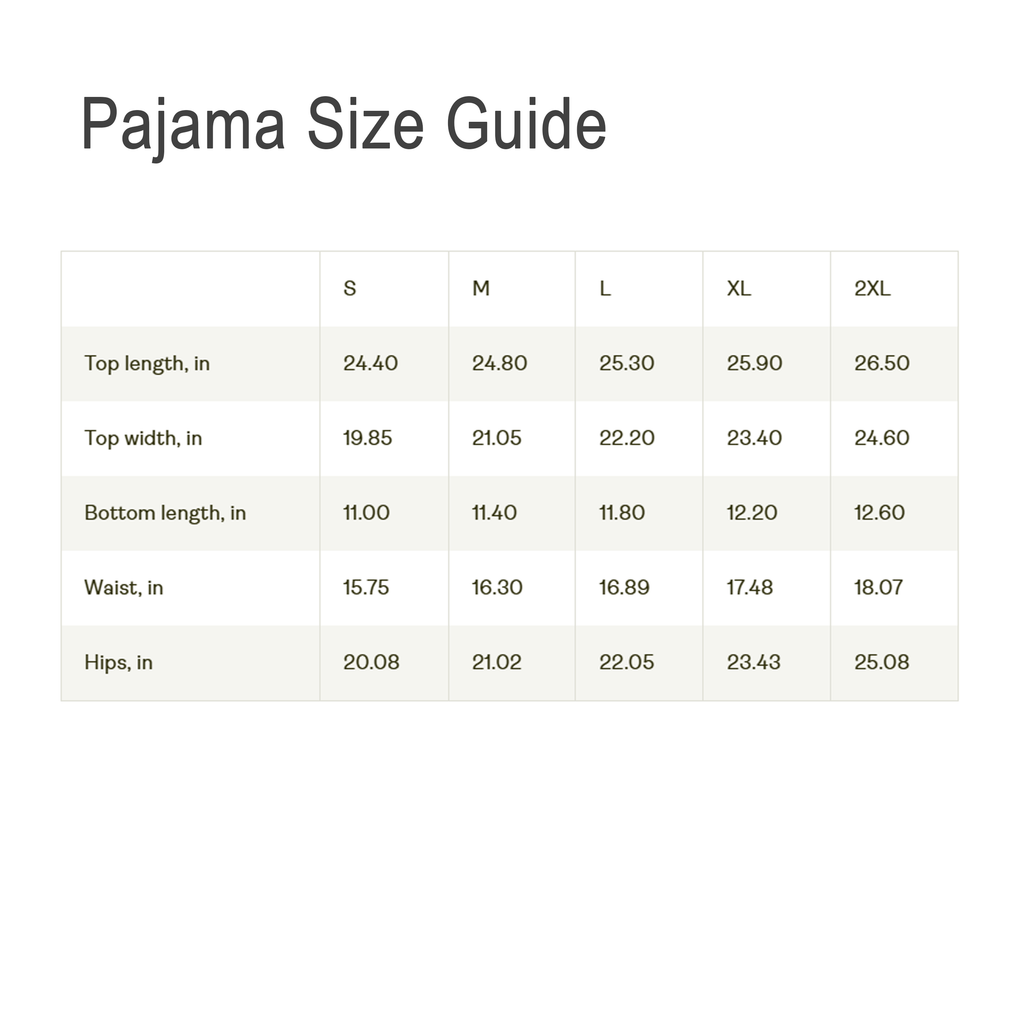This screenshot has width=1024, height=1024.
Task: Click the Top length row label
Action: pyautogui.click(x=147, y=364)
